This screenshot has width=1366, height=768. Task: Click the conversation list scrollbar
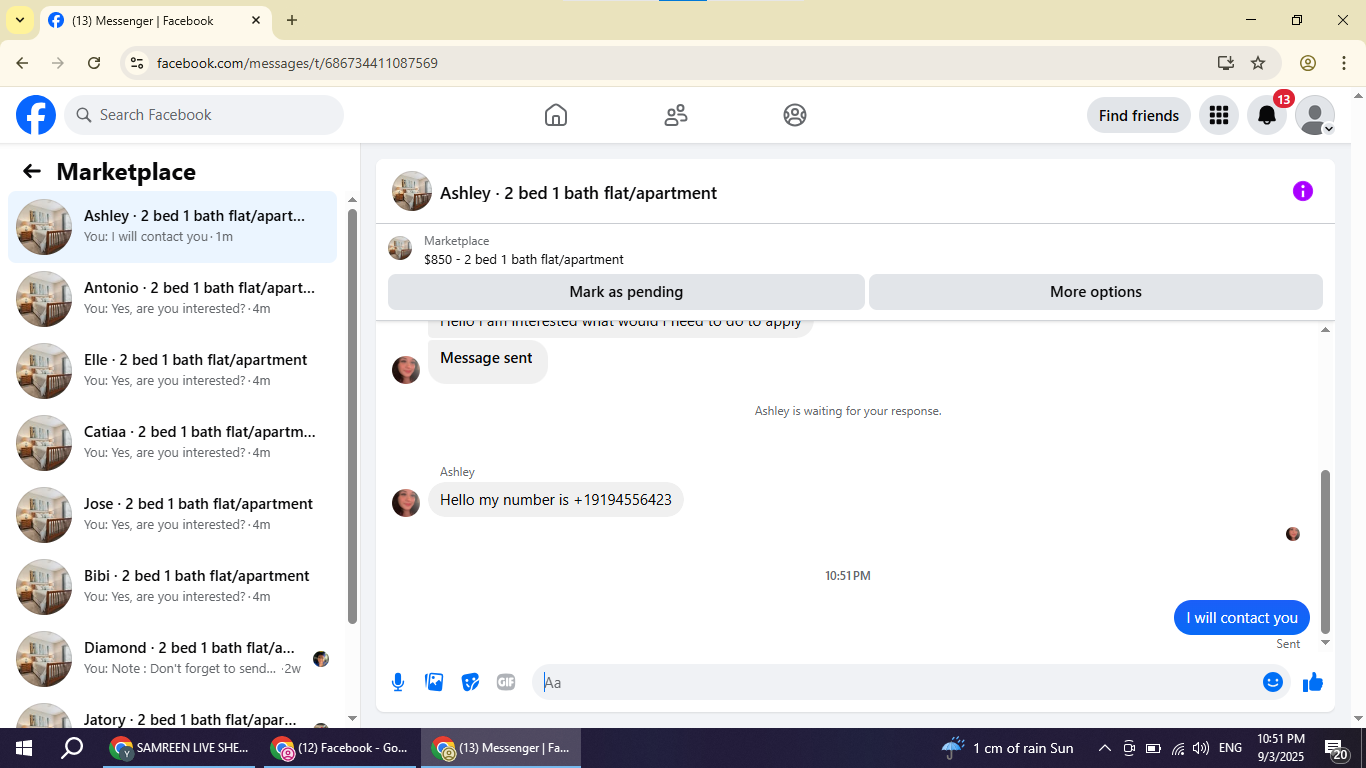pos(352,416)
